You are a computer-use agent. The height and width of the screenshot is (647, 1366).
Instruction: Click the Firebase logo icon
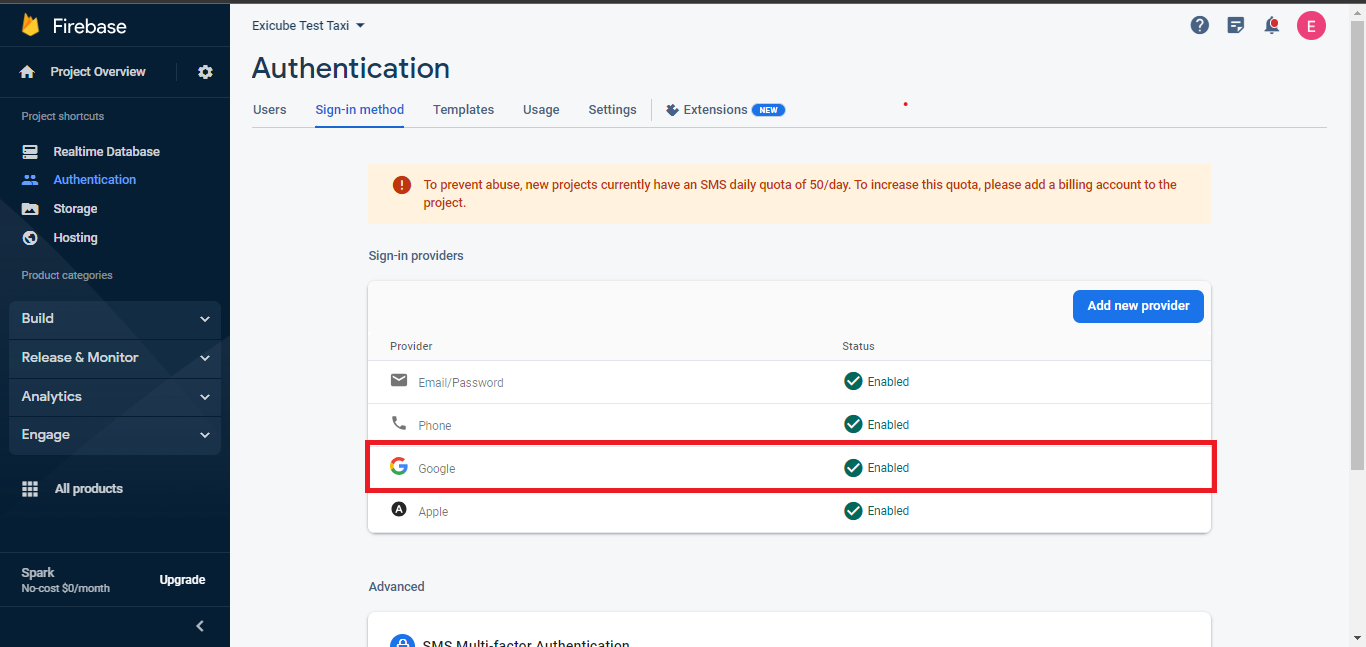(30, 25)
